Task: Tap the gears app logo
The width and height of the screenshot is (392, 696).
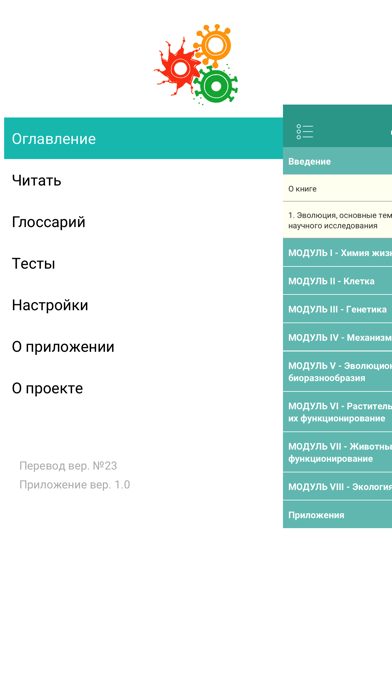Action: click(196, 64)
